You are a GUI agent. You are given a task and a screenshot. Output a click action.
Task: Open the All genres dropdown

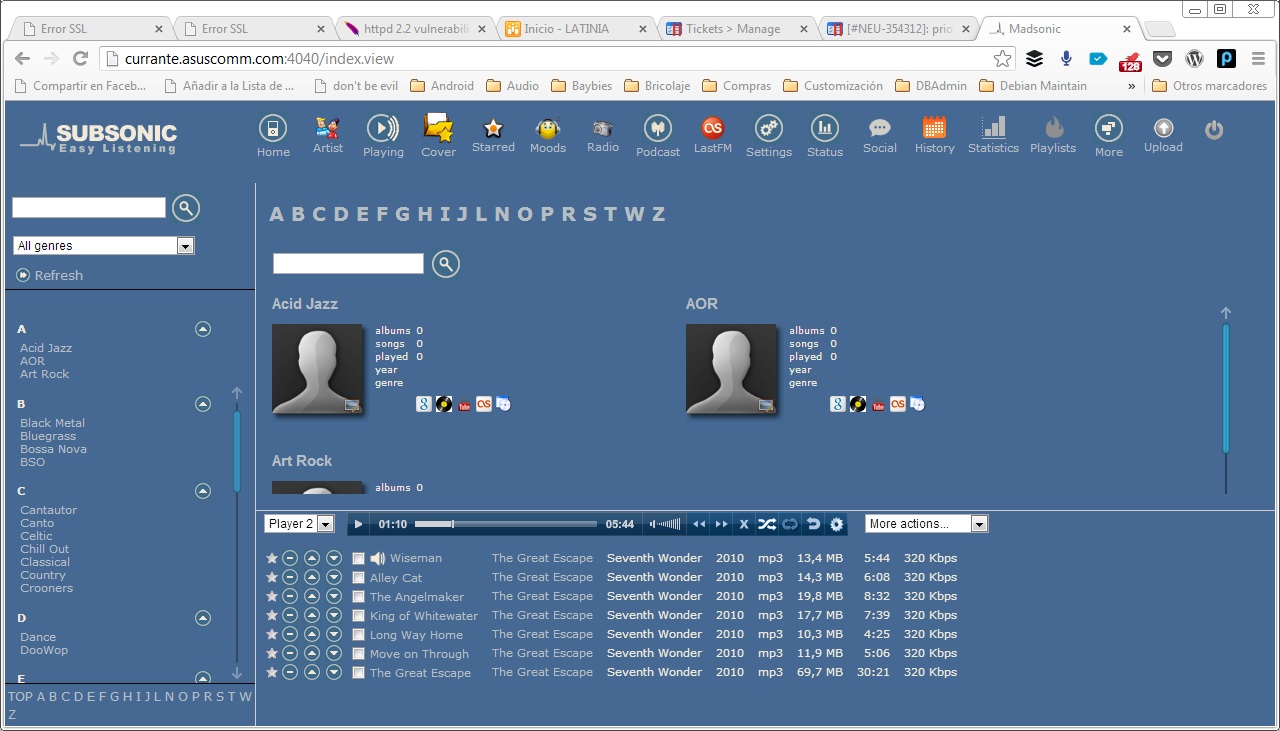104,245
